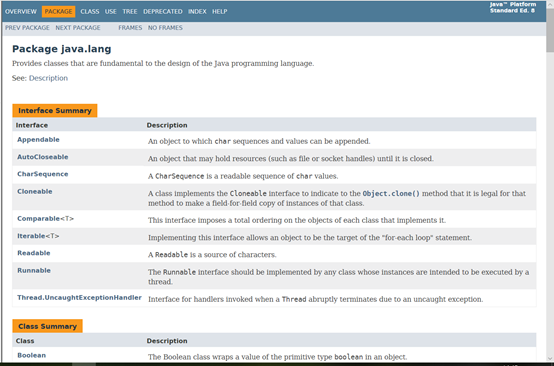
Task: Click Description header in Interface Summary table
Action: [167, 125]
